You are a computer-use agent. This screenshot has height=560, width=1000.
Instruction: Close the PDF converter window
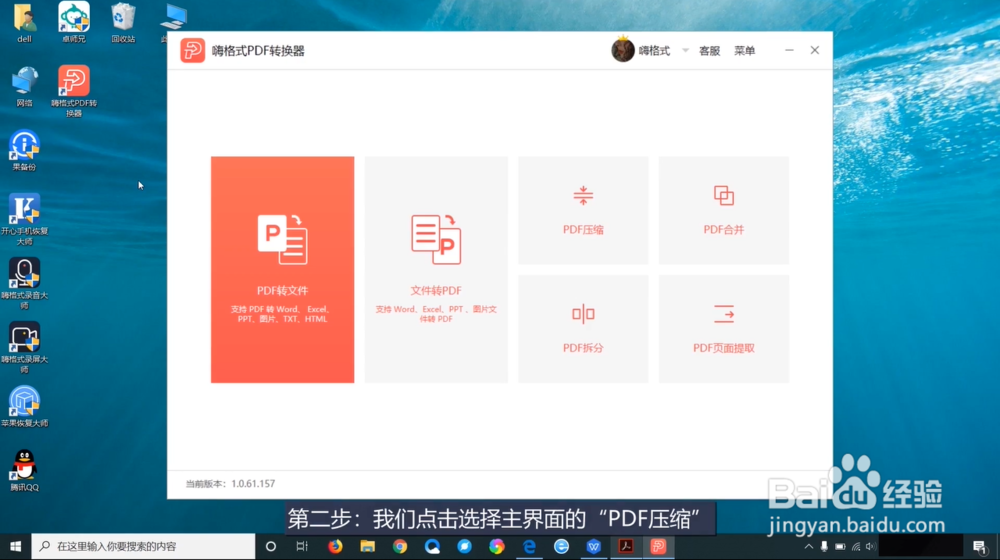click(814, 50)
